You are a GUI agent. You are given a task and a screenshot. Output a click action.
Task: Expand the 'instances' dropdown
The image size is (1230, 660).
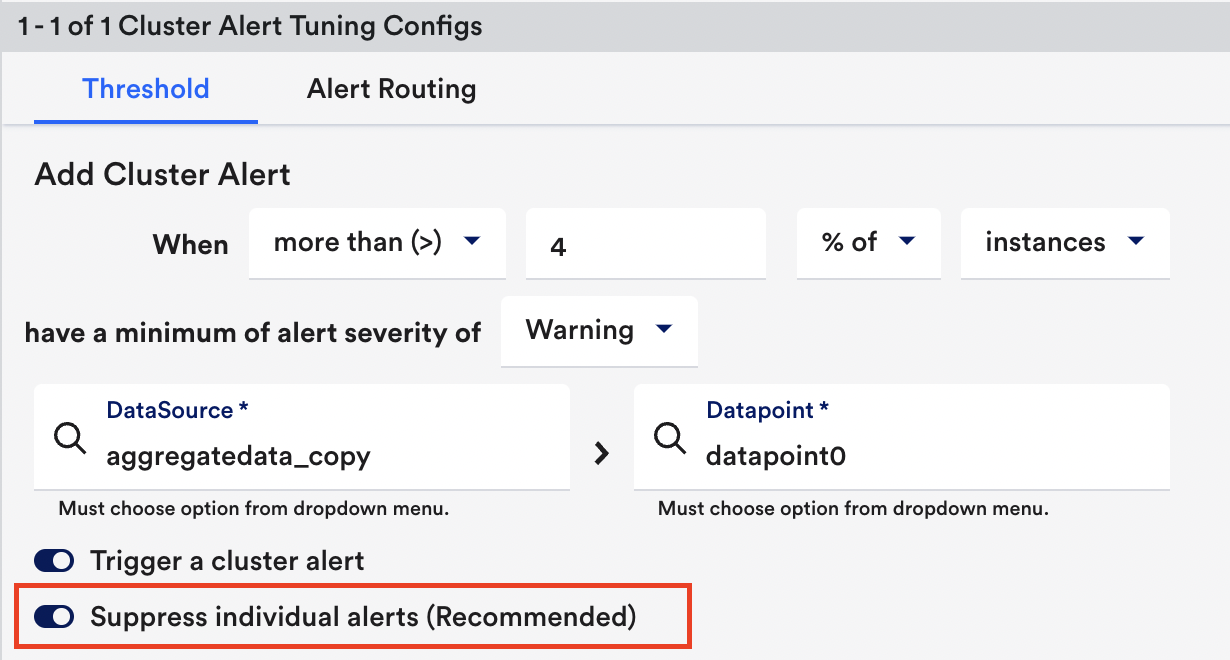pyautogui.click(x=1064, y=242)
